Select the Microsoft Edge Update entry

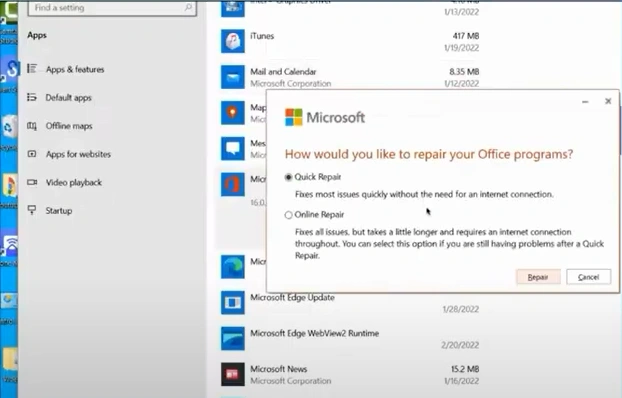292,298
